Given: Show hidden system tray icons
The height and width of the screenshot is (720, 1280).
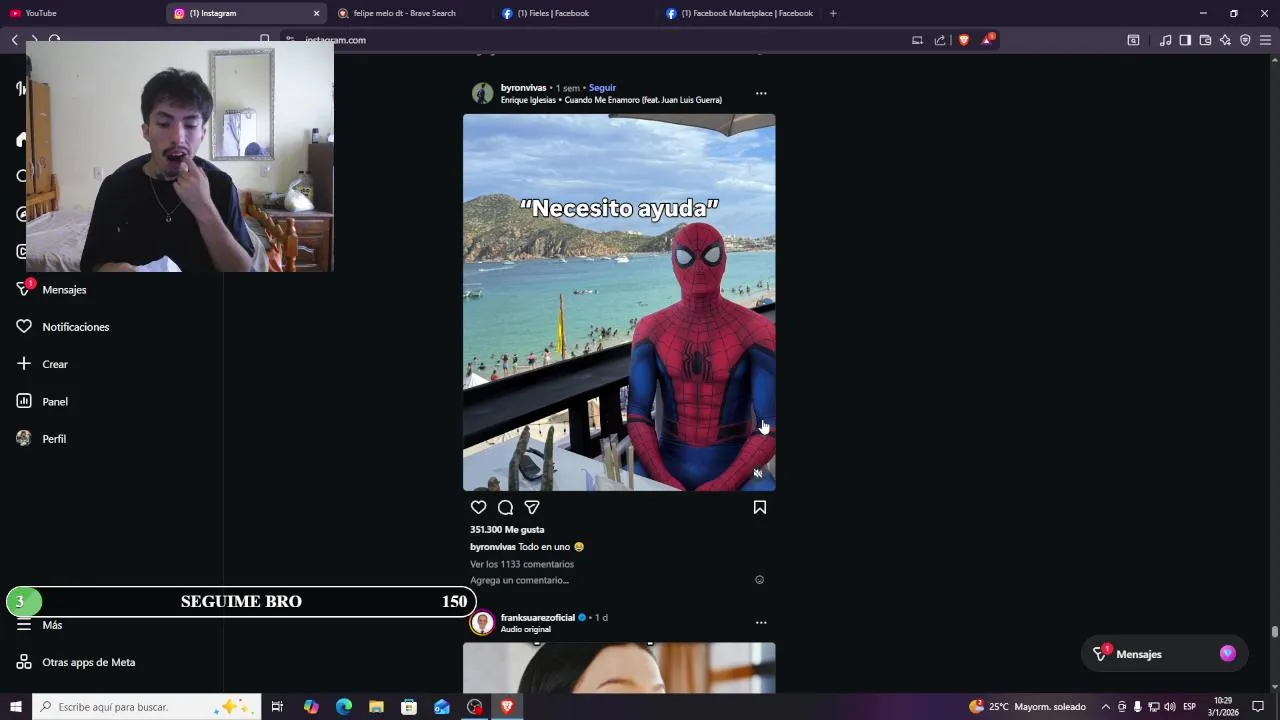Looking at the screenshot, I should coord(1105,707).
